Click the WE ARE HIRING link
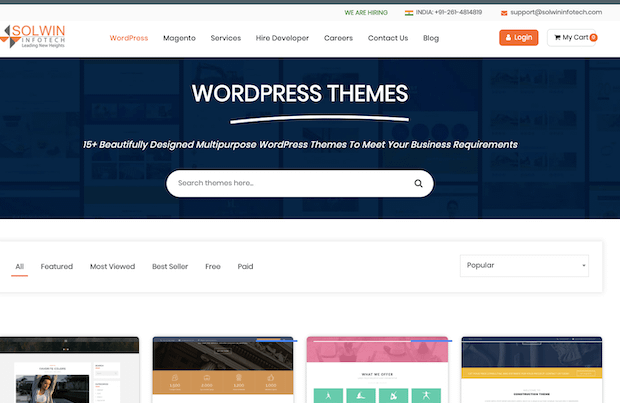This screenshot has width=620, height=403. [366, 13]
